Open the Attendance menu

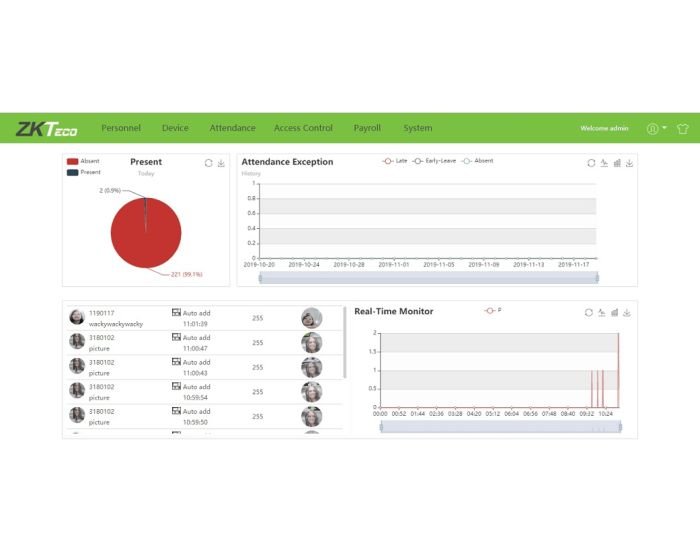pos(232,128)
